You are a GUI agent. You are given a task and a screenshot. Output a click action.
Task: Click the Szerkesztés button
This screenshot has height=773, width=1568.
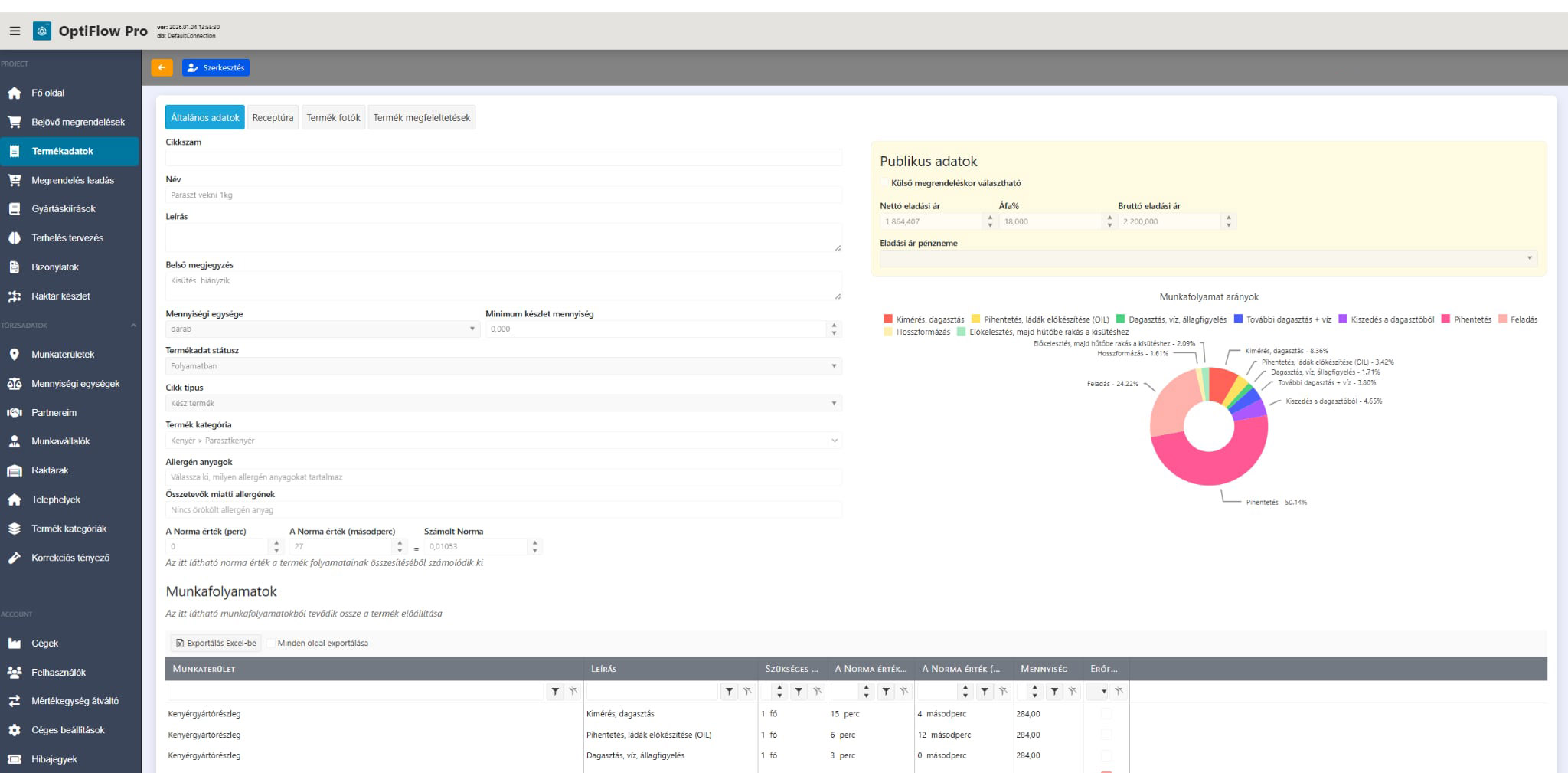pos(216,67)
